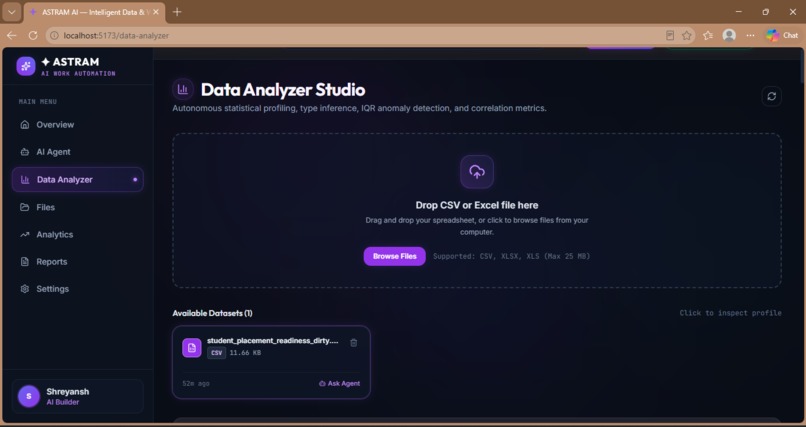
Task: Go to Overview in main menu
Action: coord(78,125)
